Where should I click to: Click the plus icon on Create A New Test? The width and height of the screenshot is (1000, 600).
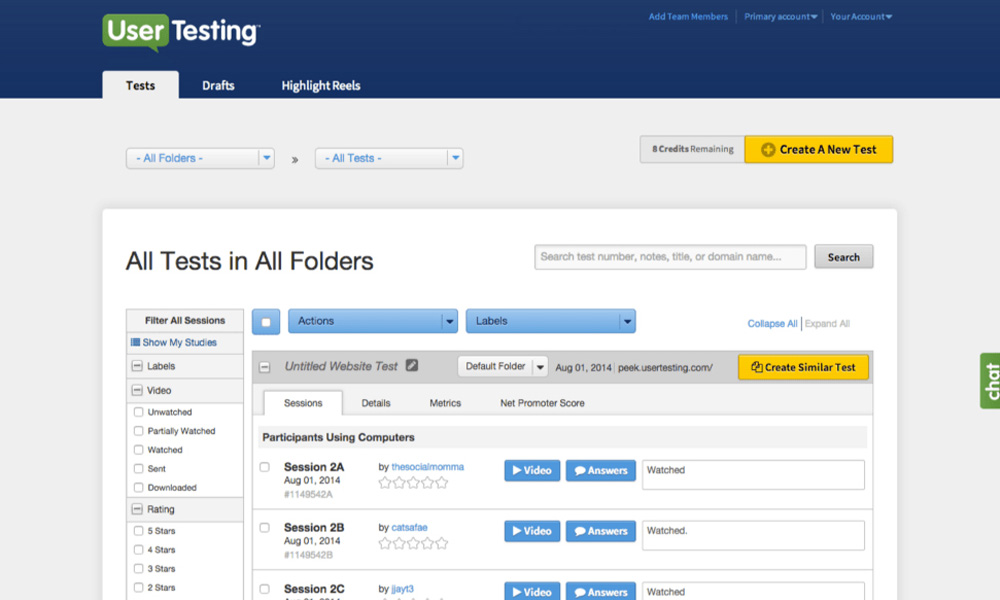[x=770, y=148]
